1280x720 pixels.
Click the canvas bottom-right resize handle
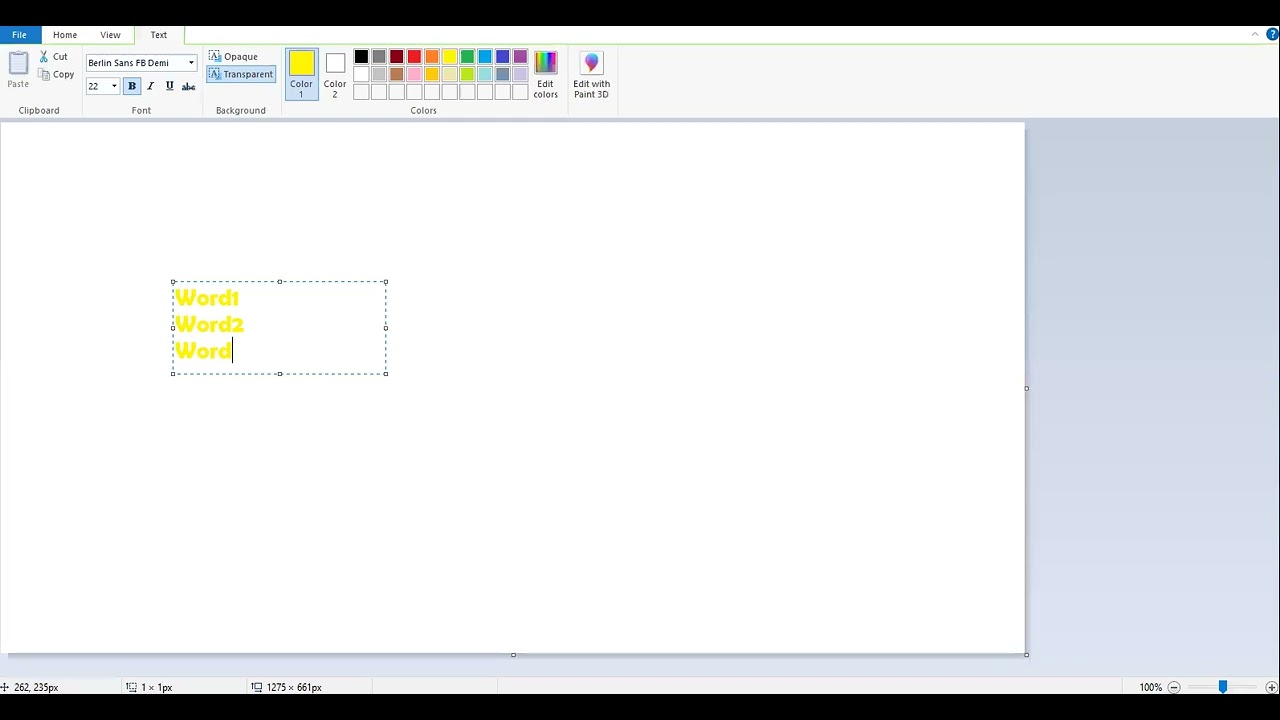1026,655
